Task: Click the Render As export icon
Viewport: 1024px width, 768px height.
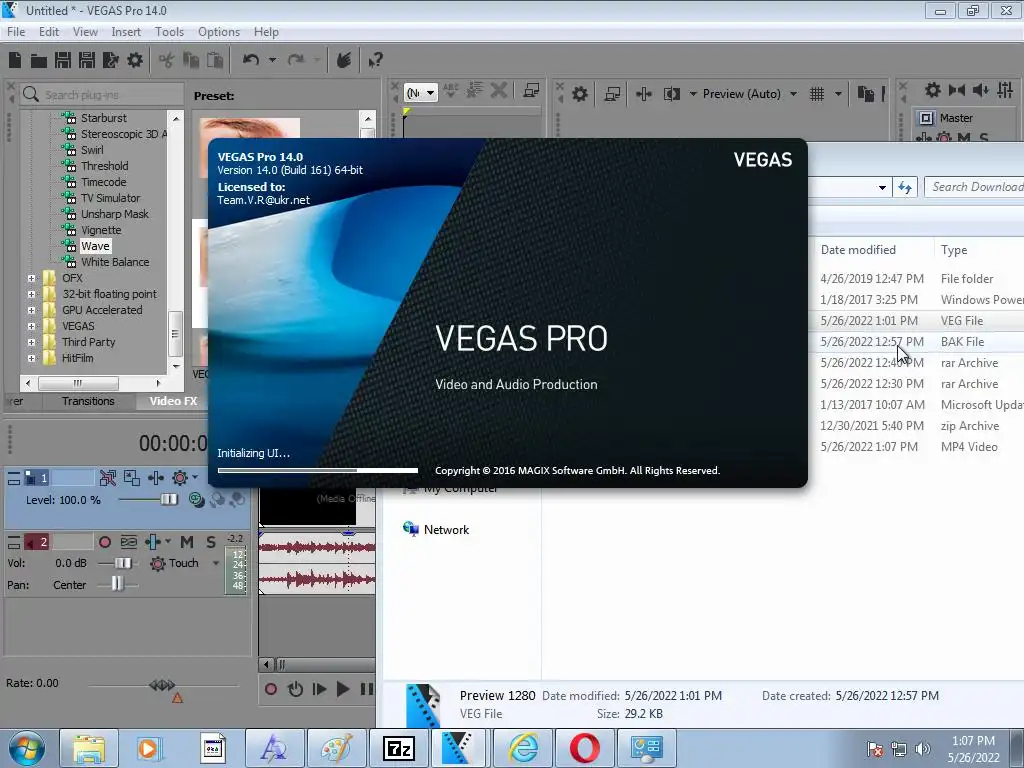Action: [111, 60]
